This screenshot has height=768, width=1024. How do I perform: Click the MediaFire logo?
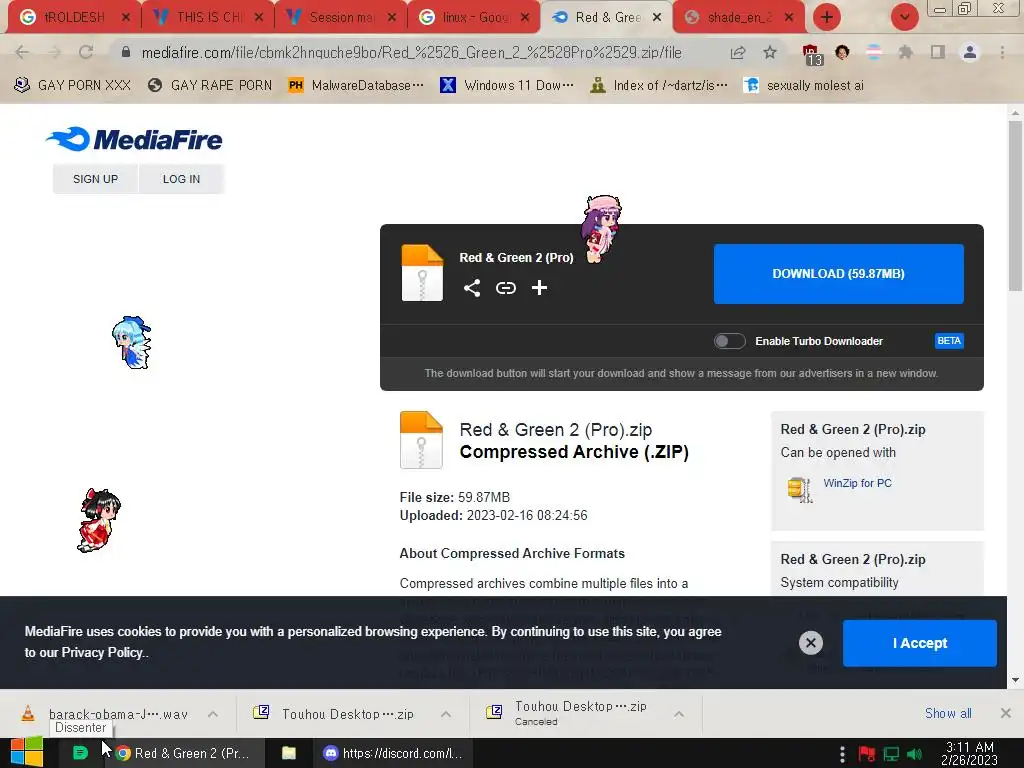point(134,139)
